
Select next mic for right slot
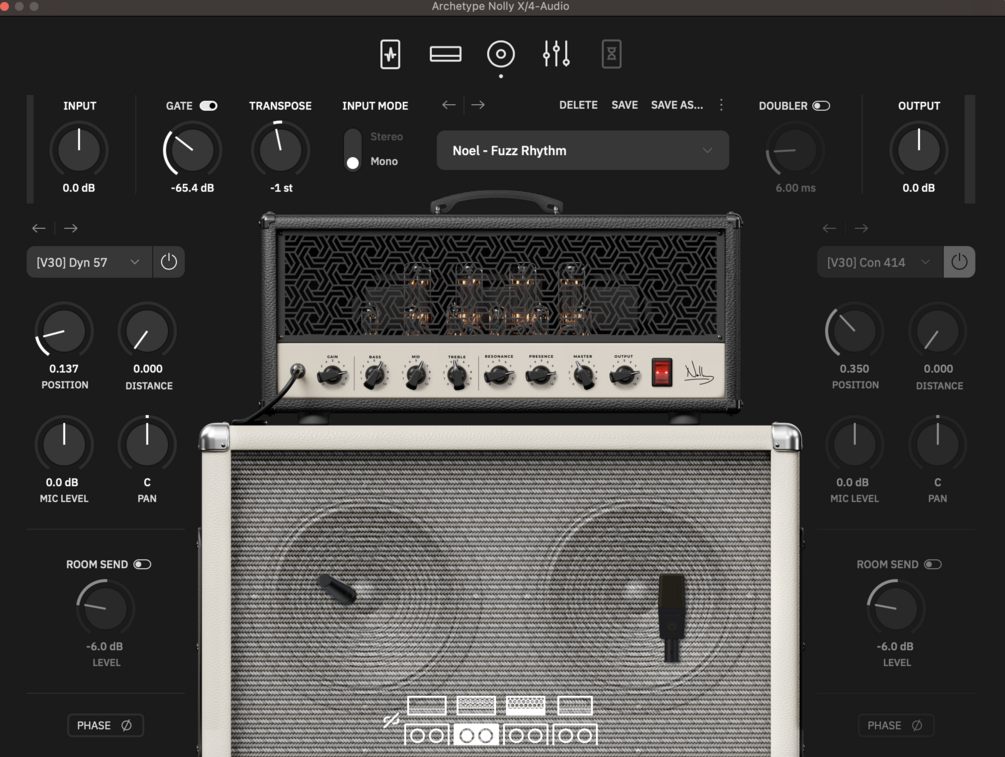(x=861, y=228)
